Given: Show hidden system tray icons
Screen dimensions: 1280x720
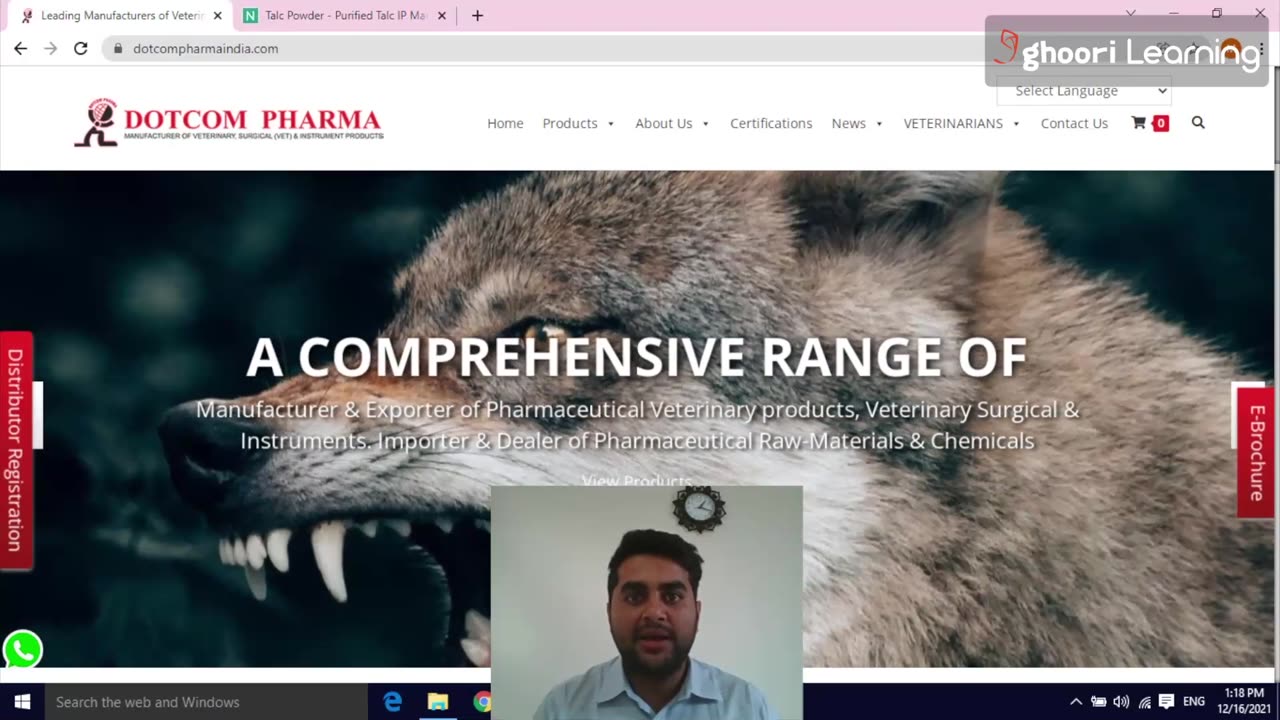Looking at the screenshot, I should tap(1076, 702).
